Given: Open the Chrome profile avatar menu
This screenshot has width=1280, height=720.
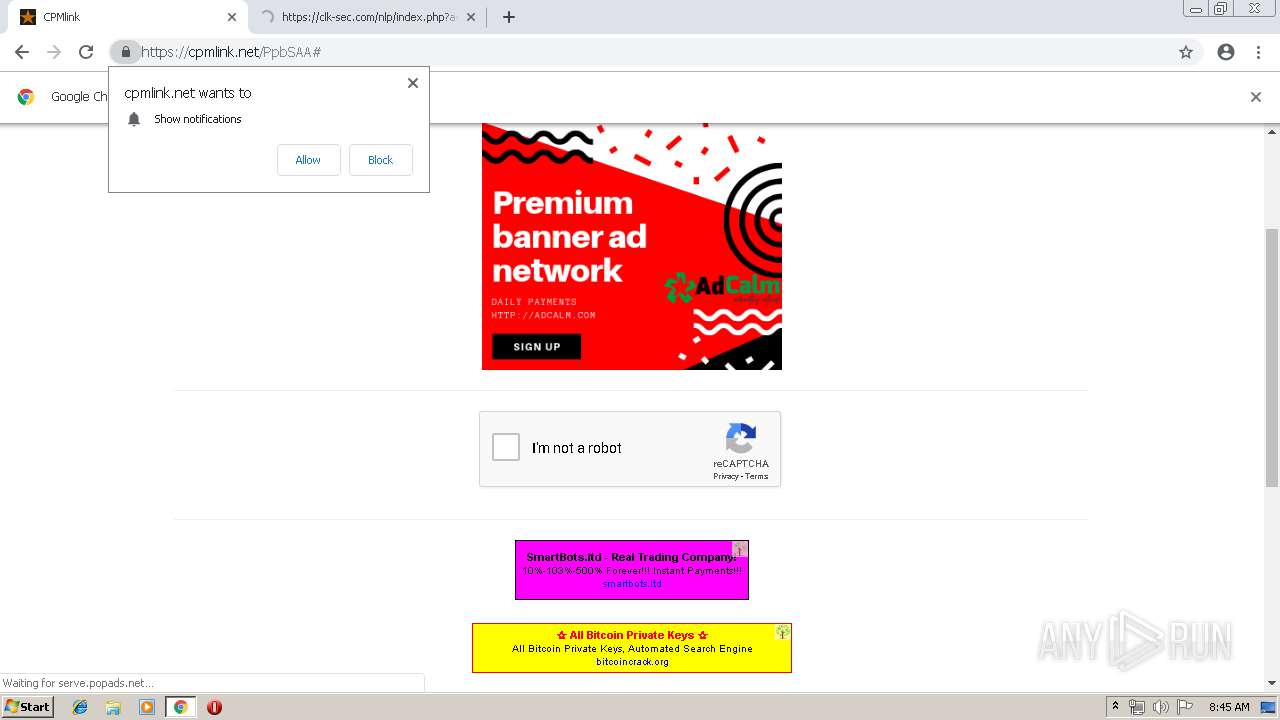Looking at the screenshot, I should 1226,52.
